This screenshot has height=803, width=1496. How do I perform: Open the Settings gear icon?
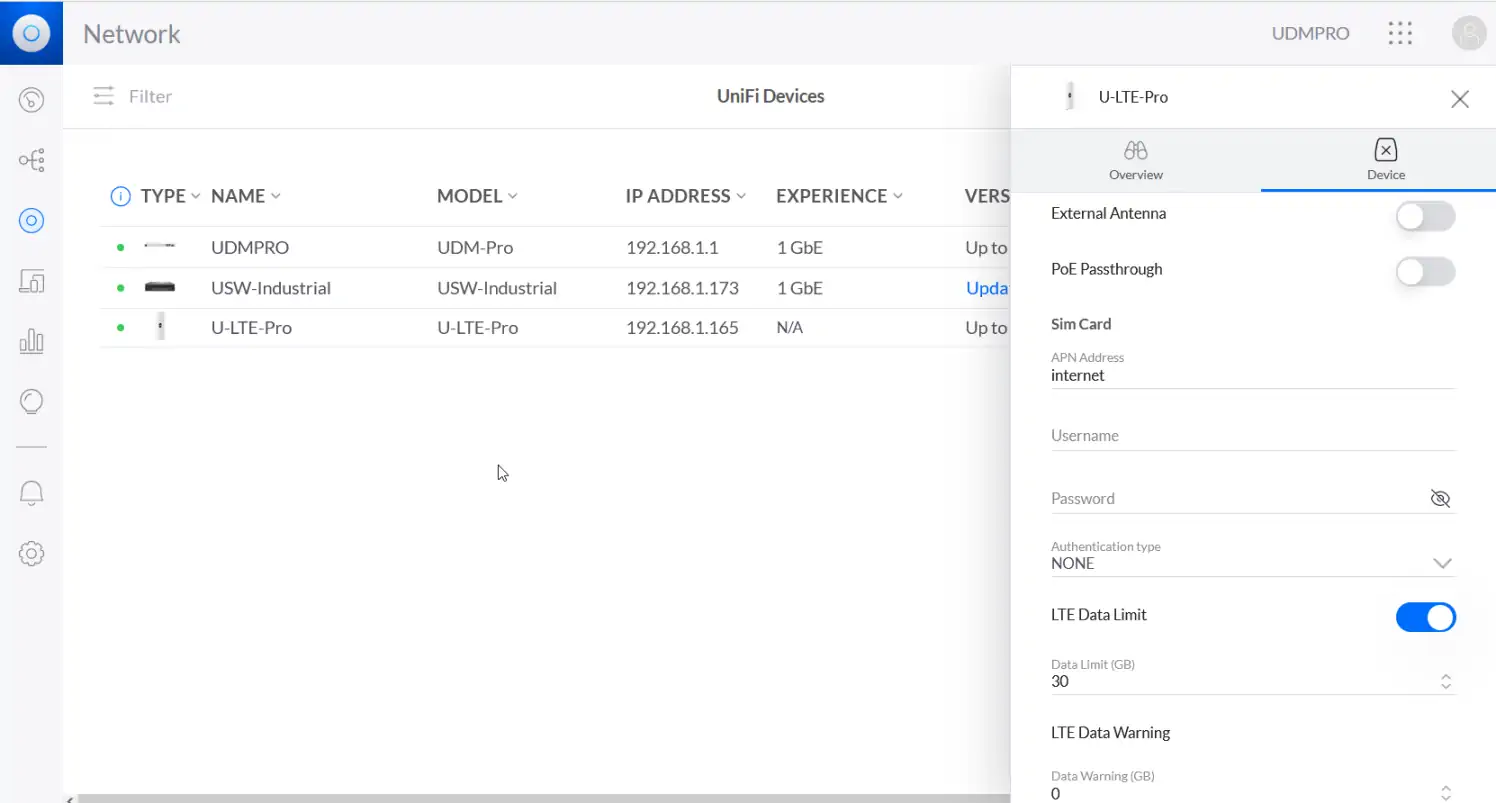[x=31, y=553]
